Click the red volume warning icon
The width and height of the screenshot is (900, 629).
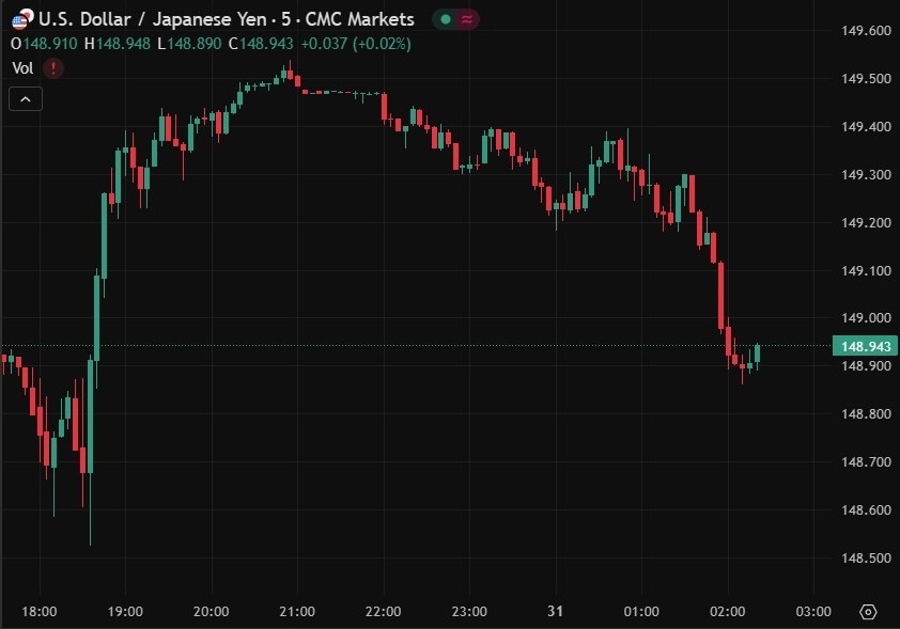click(x=53, y=68)
